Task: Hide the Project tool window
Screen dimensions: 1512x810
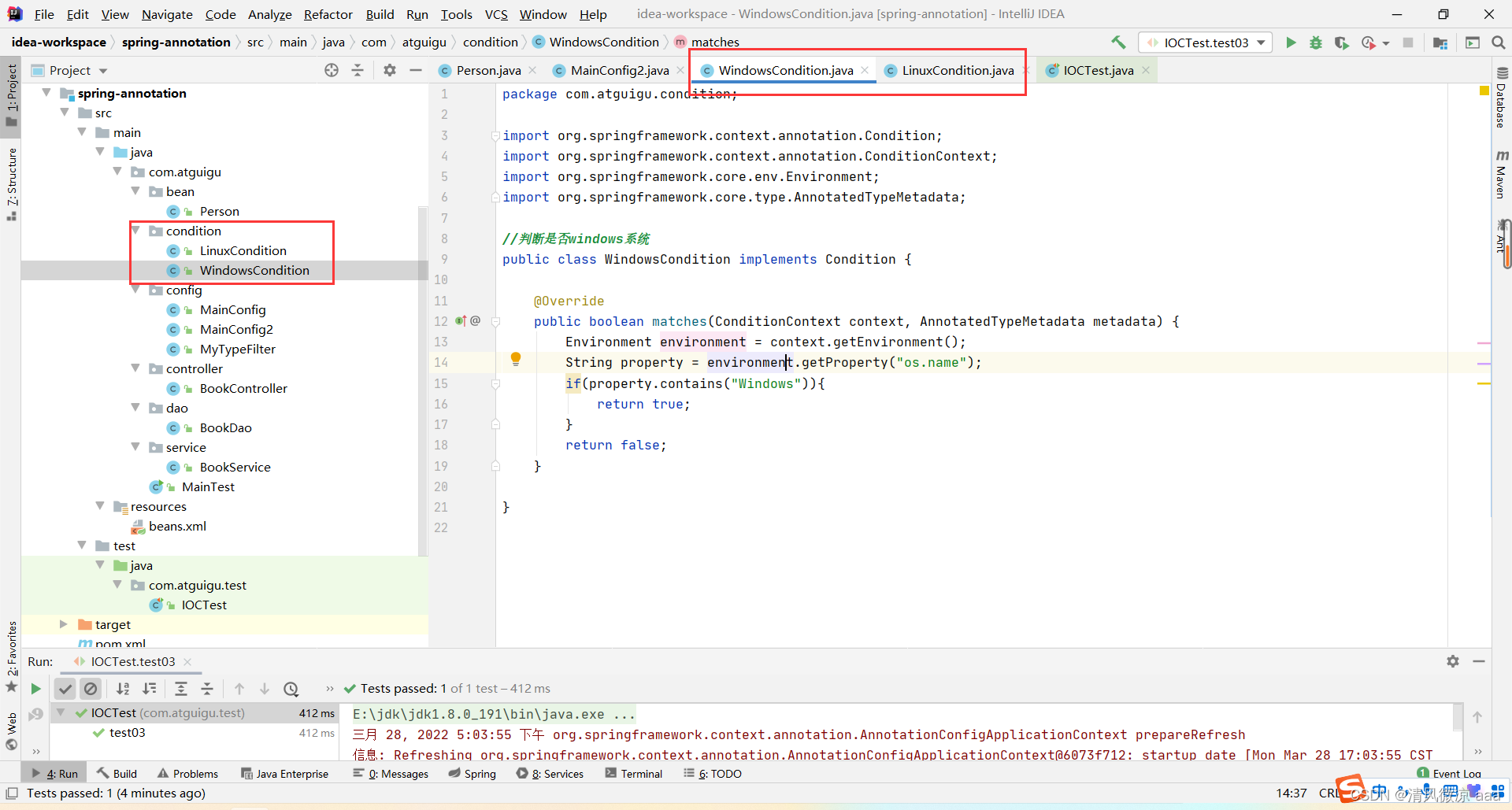Action: [x=416, y=70]
